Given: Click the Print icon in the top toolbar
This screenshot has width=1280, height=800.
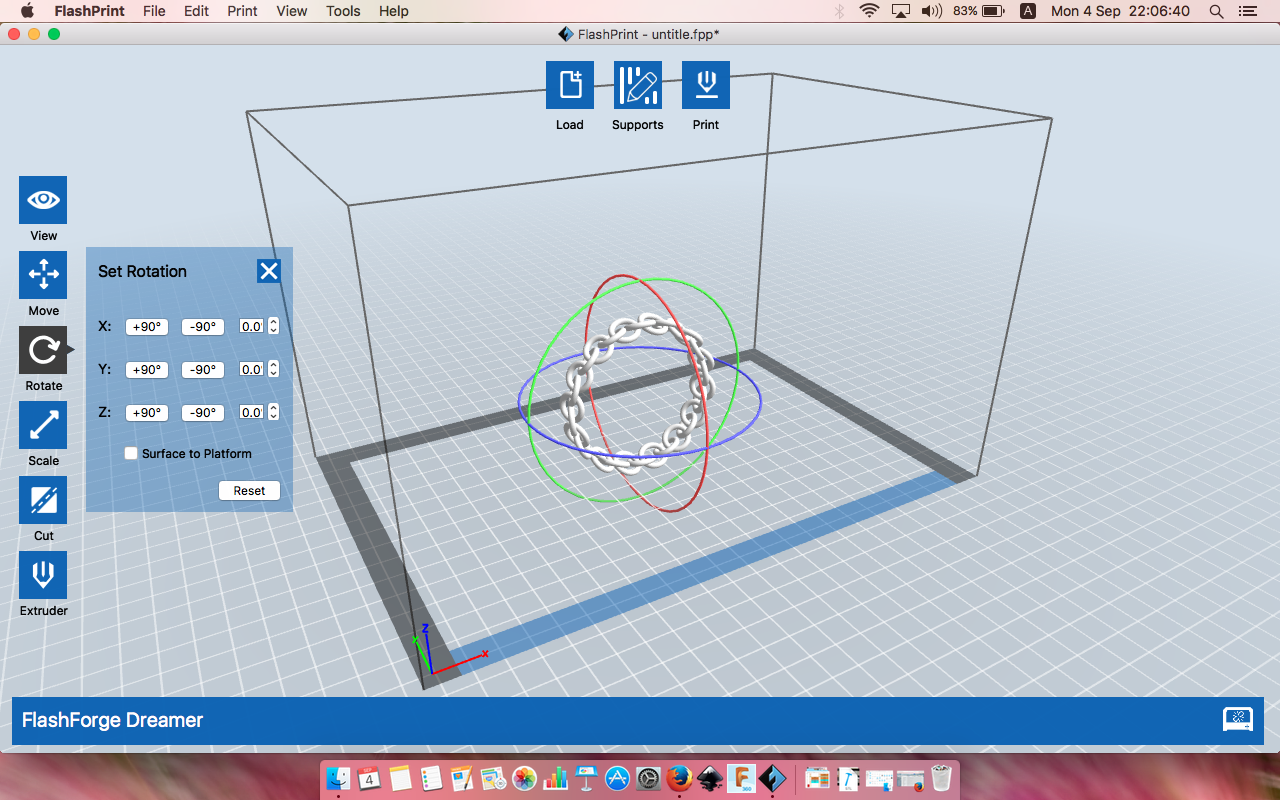Looking at the screenshot, I should click(706, 85).
